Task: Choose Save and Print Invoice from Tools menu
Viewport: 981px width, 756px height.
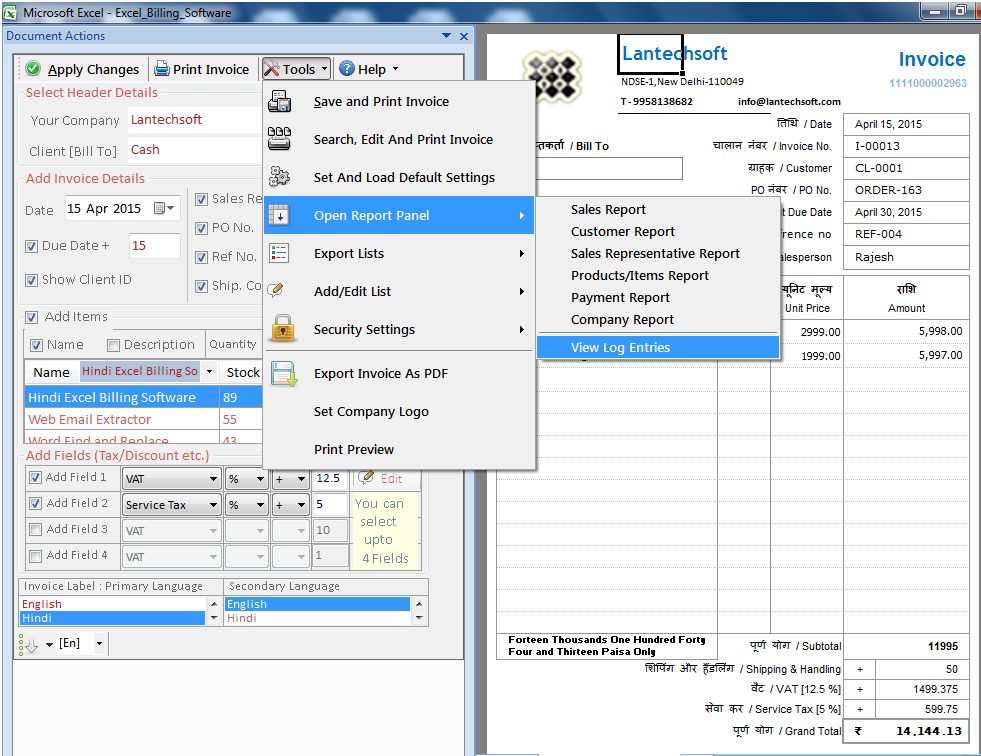Action: coord(399,101)
